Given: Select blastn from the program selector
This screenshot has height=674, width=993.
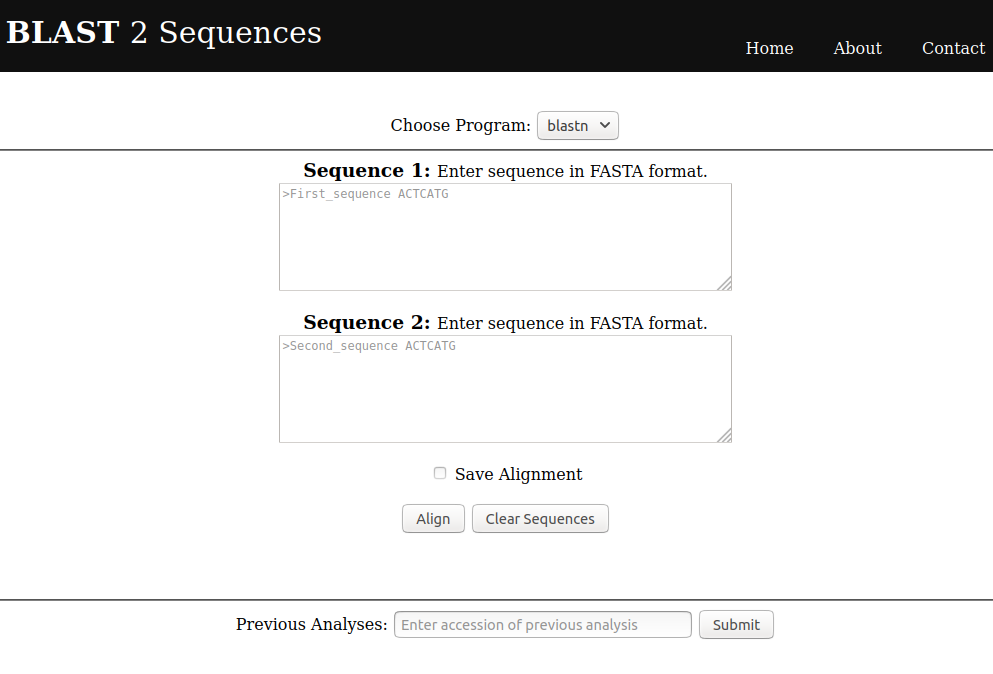Looking at the screenshot, I should (x=577, y=125).
